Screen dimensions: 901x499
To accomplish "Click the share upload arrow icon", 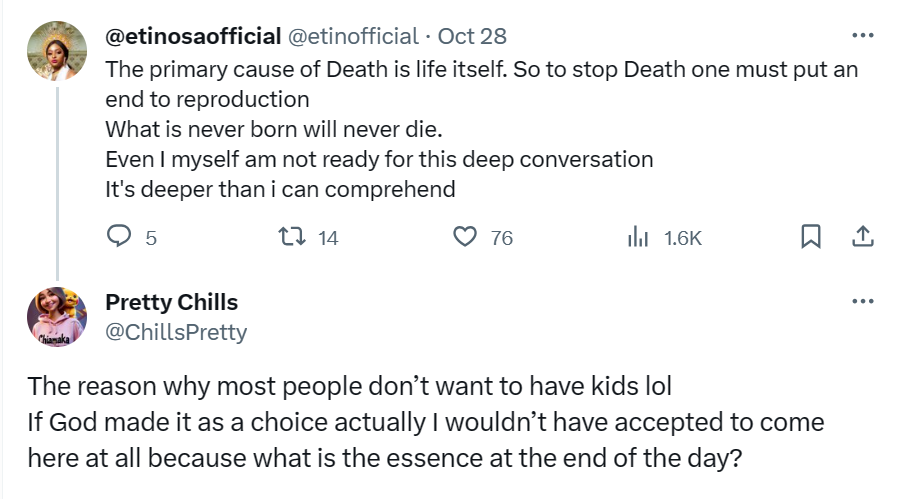I will tap(862, 237).
